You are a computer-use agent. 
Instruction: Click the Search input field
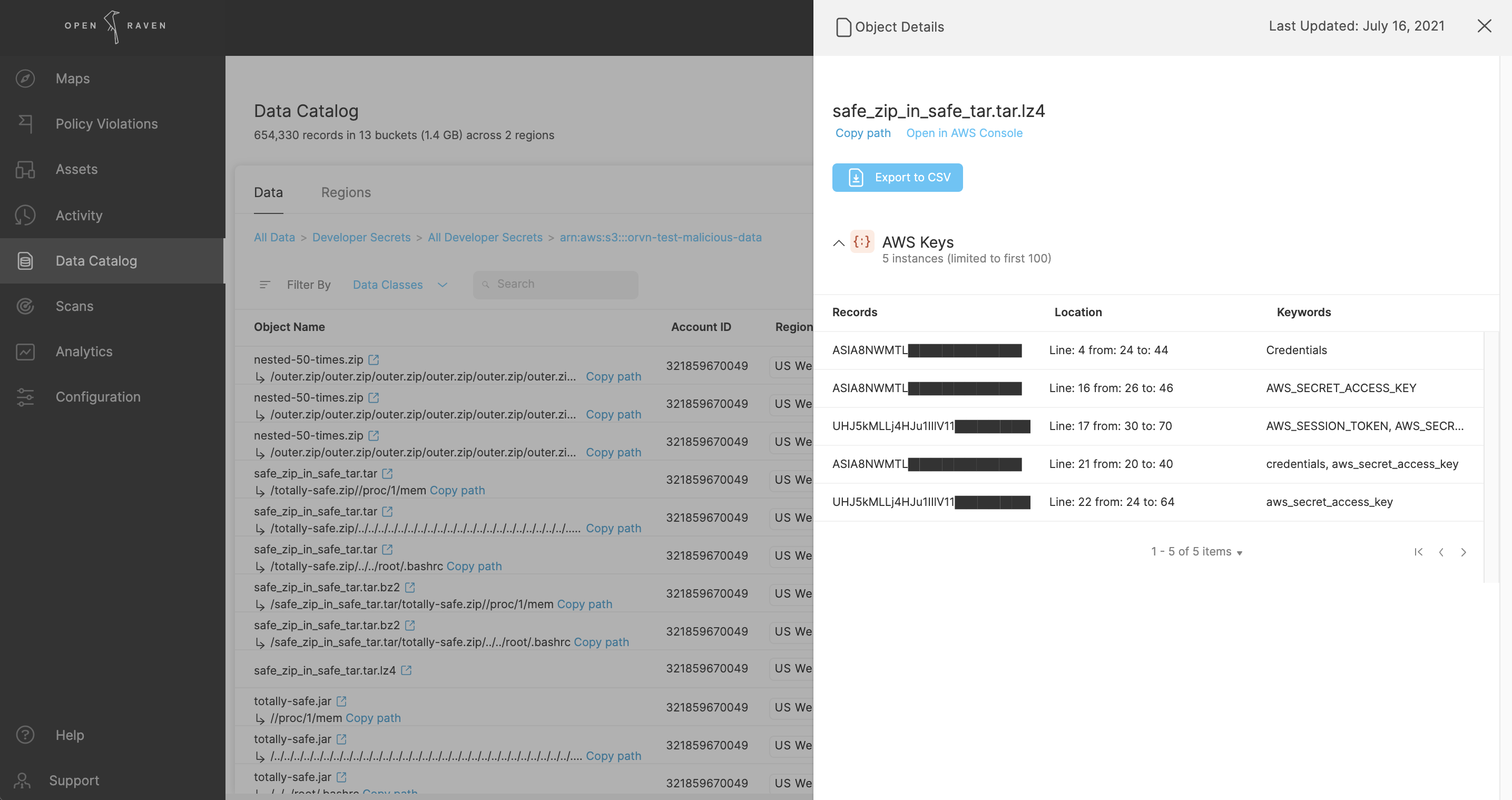pos(555,284)
